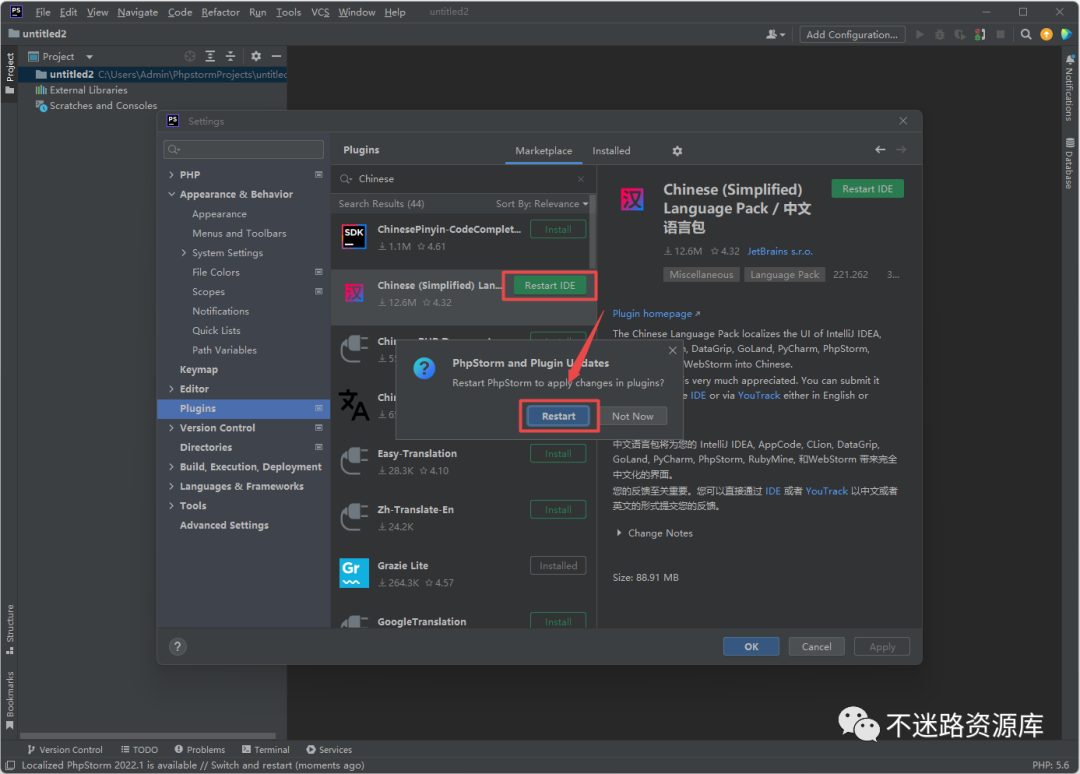Screen dimensions: 1080x774
Task: Open the Structure side tool window
Action: [10, 629]
